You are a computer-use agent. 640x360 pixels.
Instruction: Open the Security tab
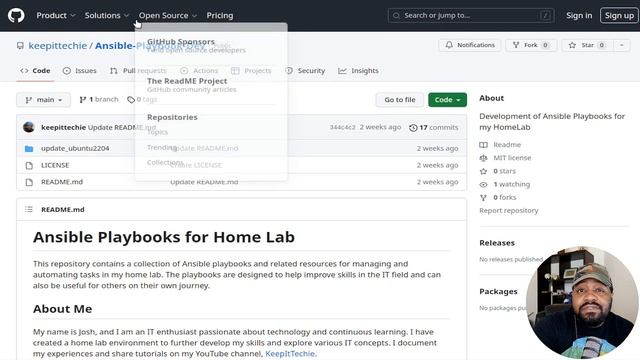[305, 71]
